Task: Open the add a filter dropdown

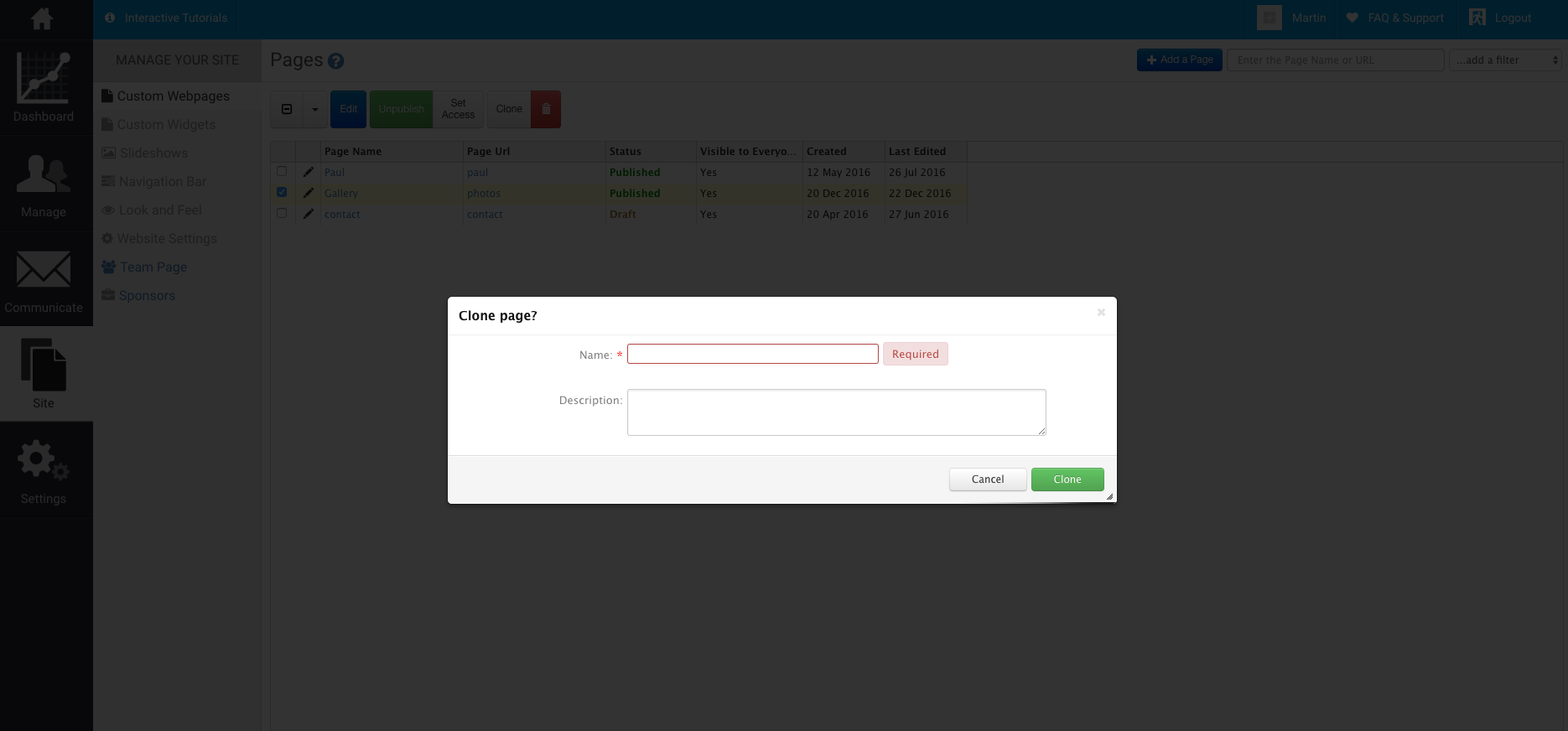Action: tap(1506, 60)
